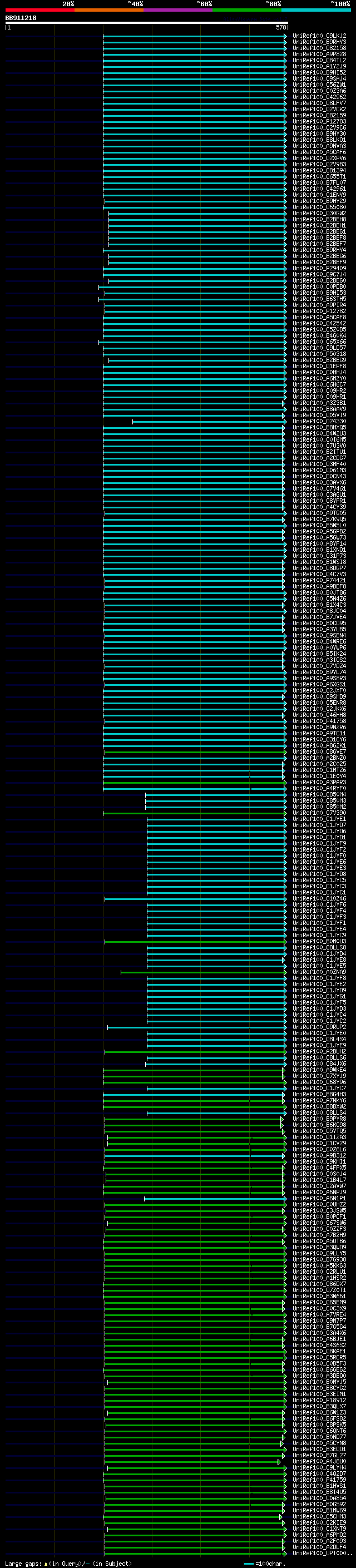Click the query end position 578
This screenshot has height=1568, width=356.
pos(280,27)
